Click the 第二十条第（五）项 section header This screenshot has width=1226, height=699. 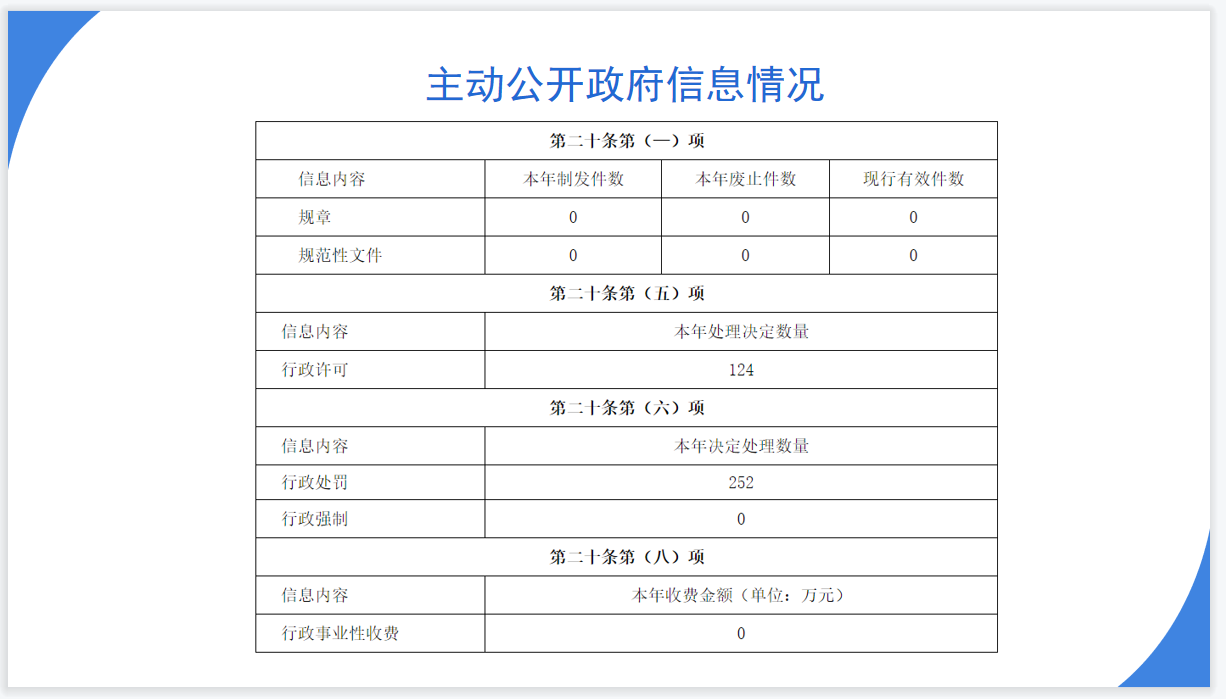coord(626,293)
